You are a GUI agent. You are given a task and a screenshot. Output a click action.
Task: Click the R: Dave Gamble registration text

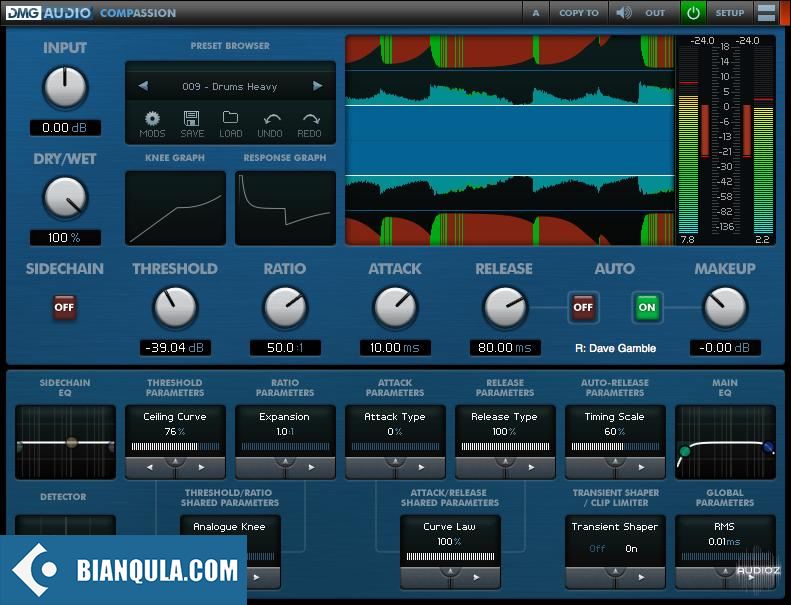[x=615, y=348]
